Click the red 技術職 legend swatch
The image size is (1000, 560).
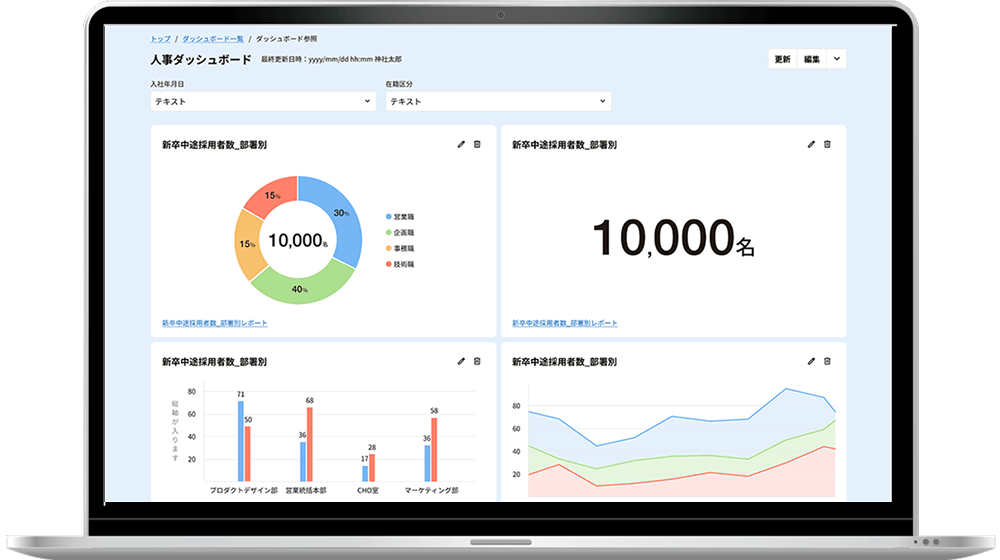tap(388, 264)
